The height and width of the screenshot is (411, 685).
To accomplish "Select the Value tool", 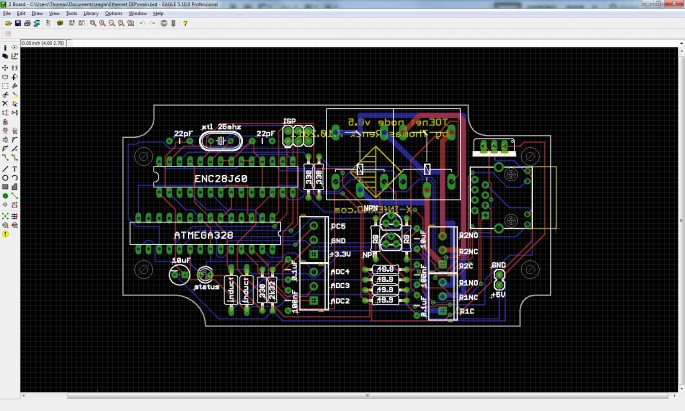I will 14,131.
